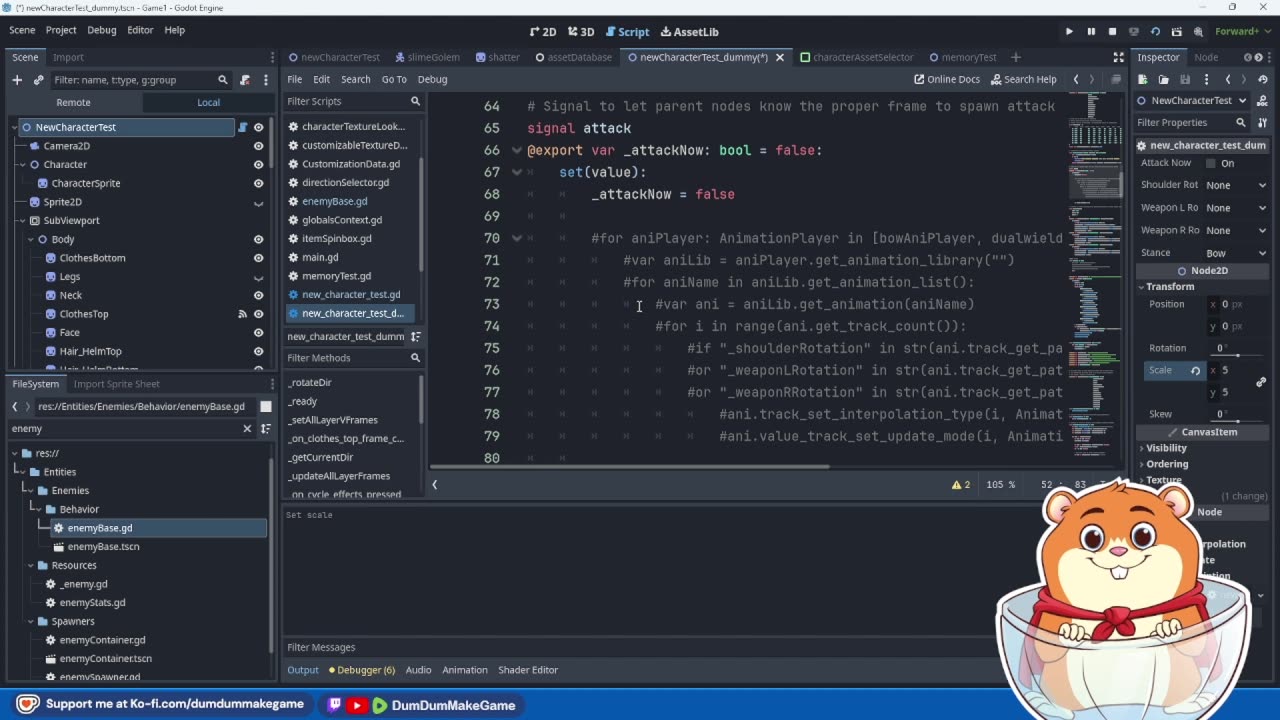Image resolution: width=1280 pixels, height=720 pixels.
Task: Toggle scripts panel arrow below the editor
Action: 434,484
